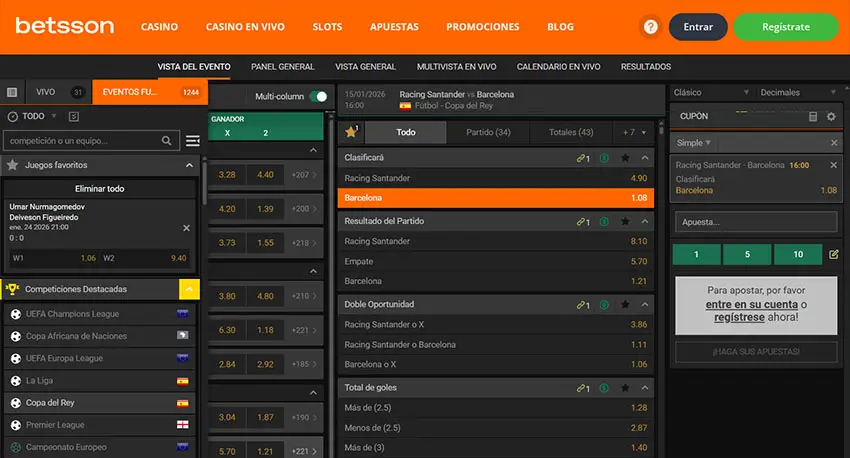Click the favorites star tab beside Todo
The width and height of the screenshot is (850, 458).
point(351,132)
